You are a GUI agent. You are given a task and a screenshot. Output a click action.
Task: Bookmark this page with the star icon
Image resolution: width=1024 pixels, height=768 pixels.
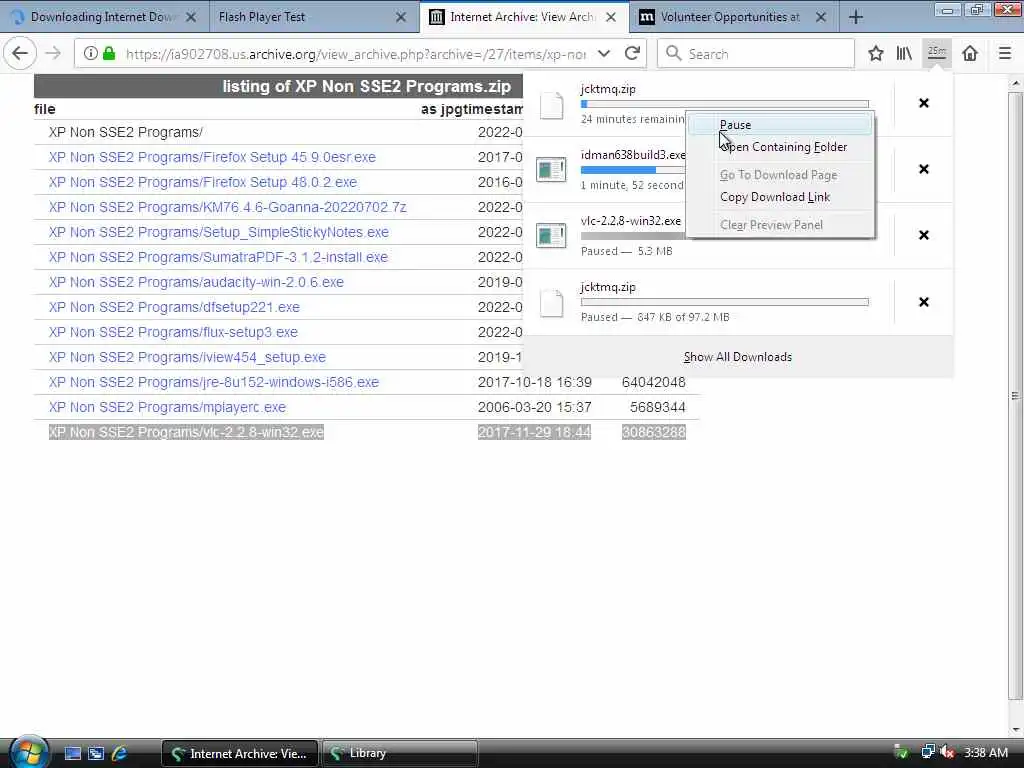[876, 54]
